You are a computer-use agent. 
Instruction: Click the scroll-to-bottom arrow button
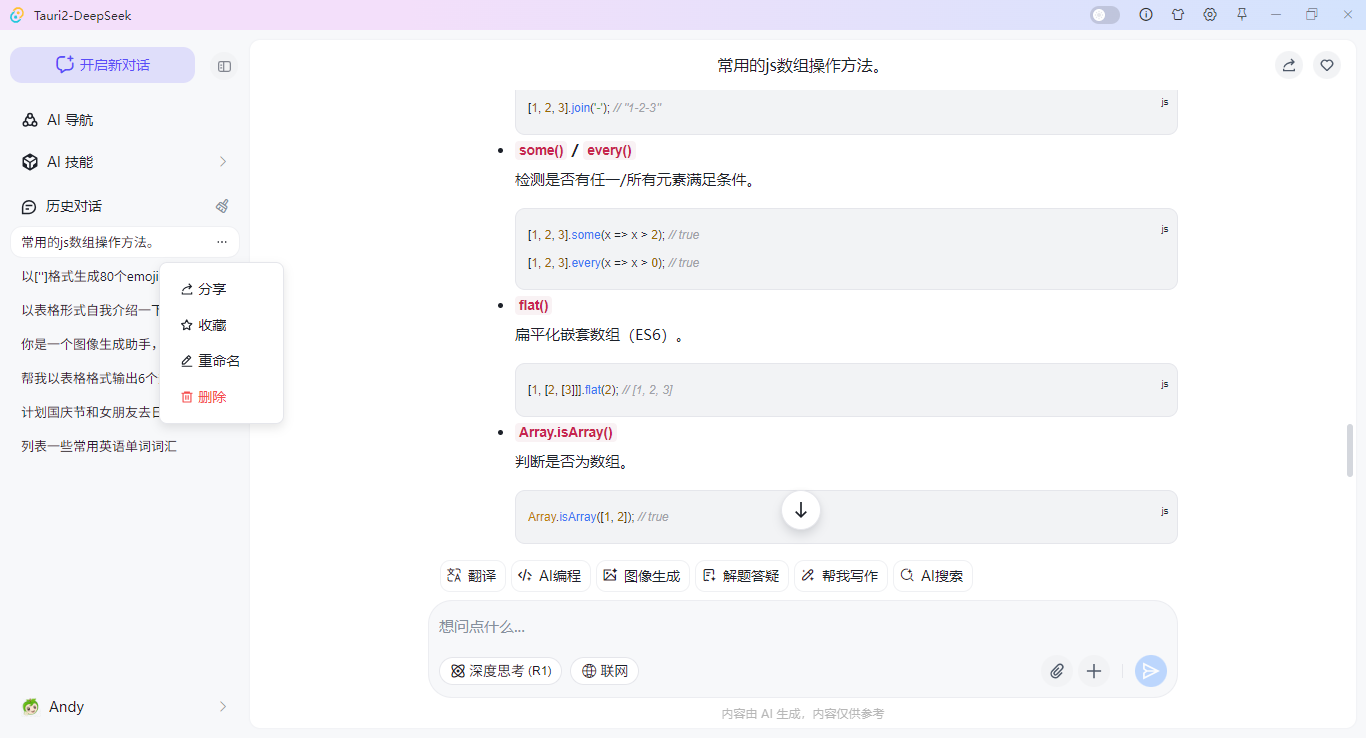pyautogui.click(x=800, y=510)
